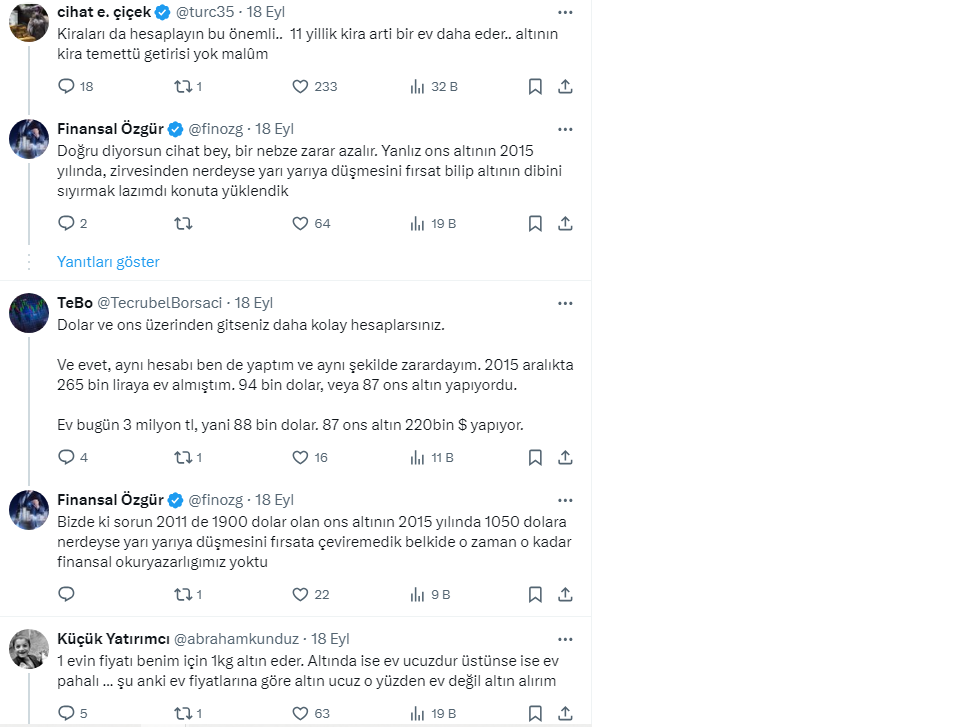Reply to cihat e. çiçek's tweet

[x=67, y=87]
